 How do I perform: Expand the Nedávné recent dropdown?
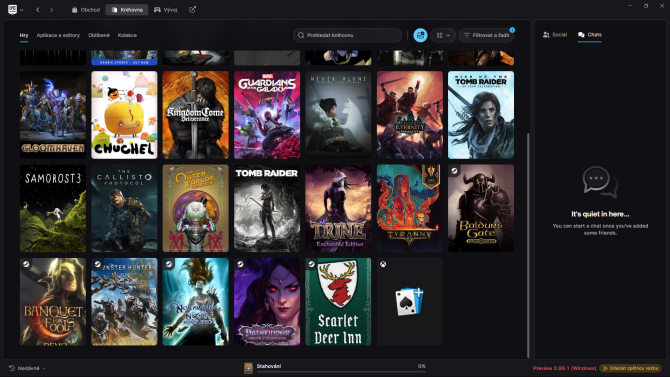pos(28,368)
